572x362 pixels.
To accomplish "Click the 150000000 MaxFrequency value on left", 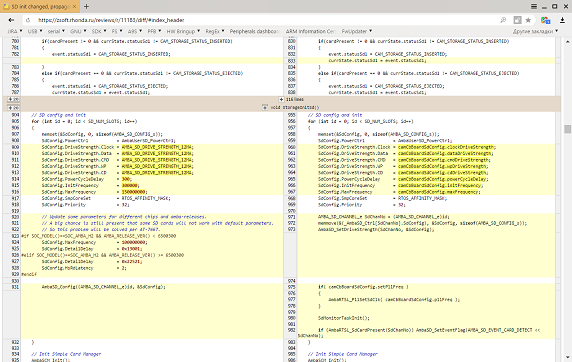I will click(134, 192).
